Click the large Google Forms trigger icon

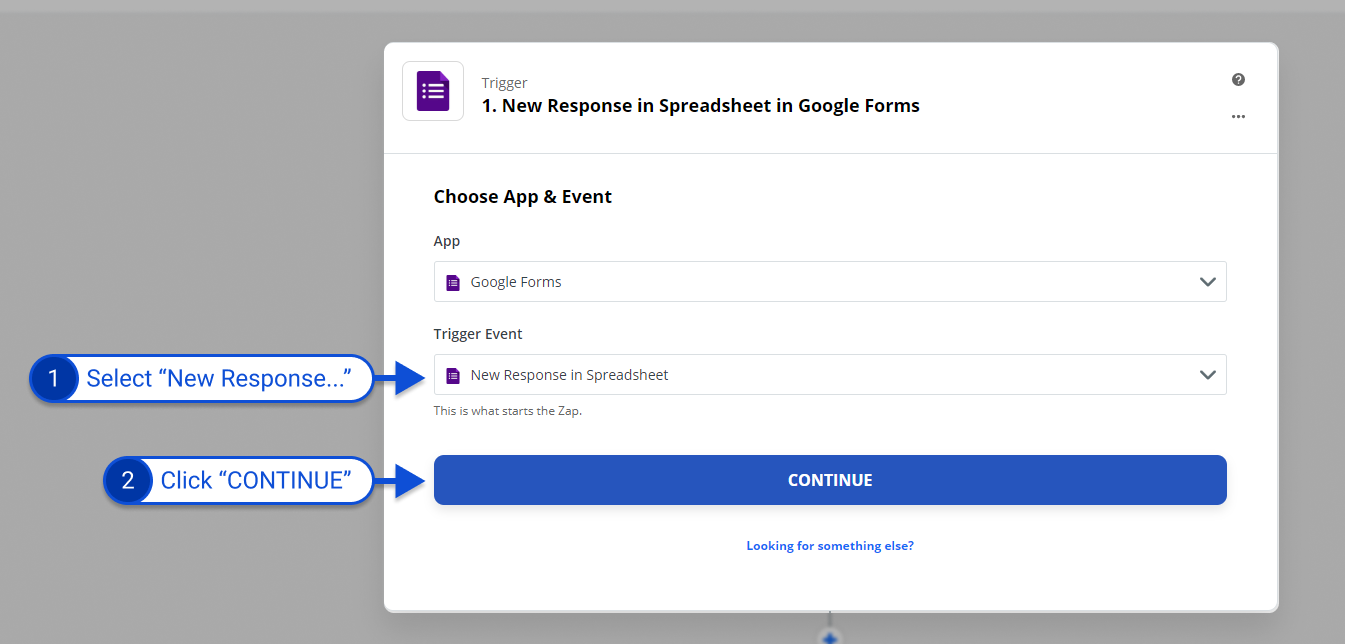coord(433,91)
